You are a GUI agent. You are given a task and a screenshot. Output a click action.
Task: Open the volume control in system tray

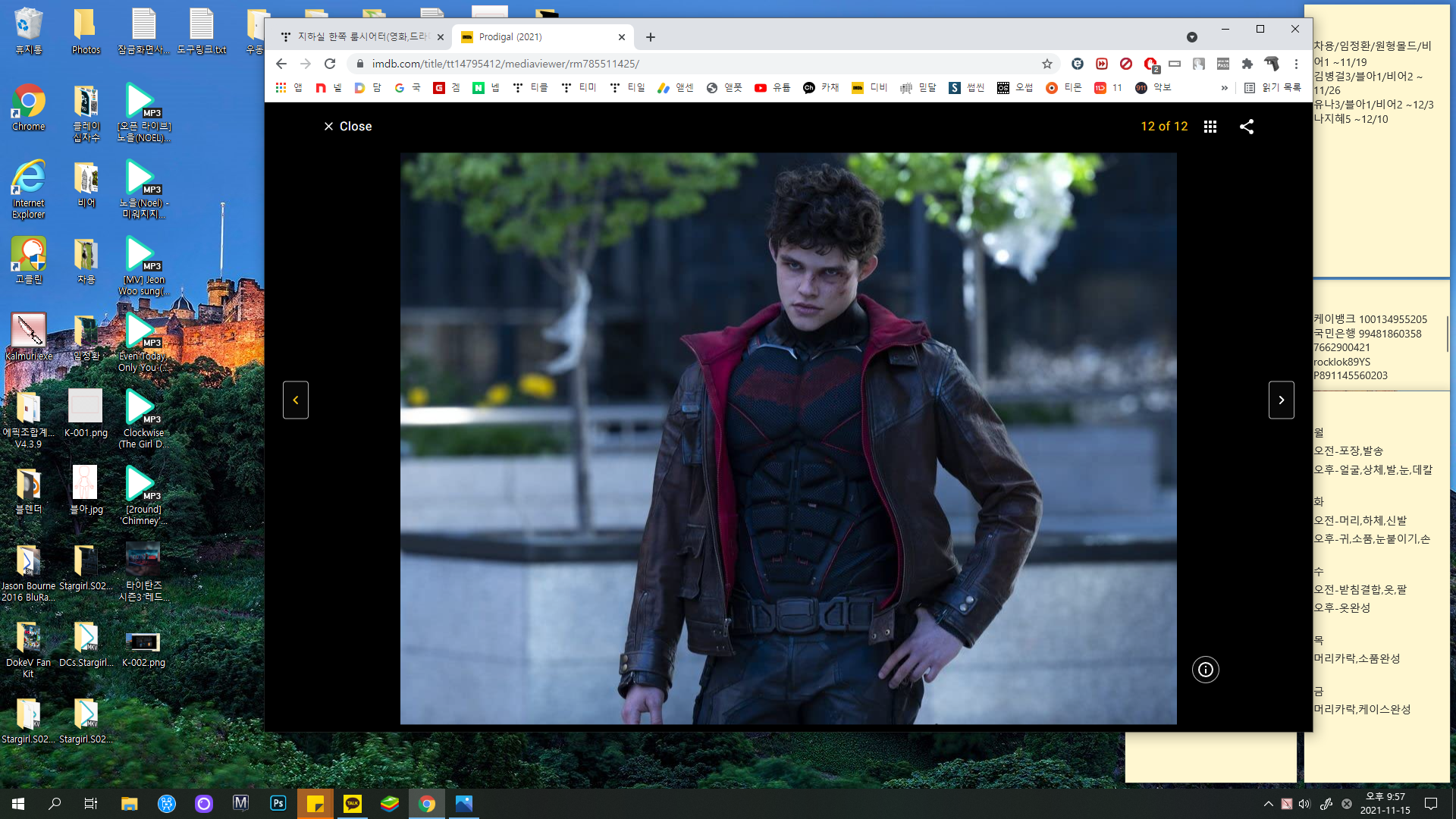point(1304,804)
